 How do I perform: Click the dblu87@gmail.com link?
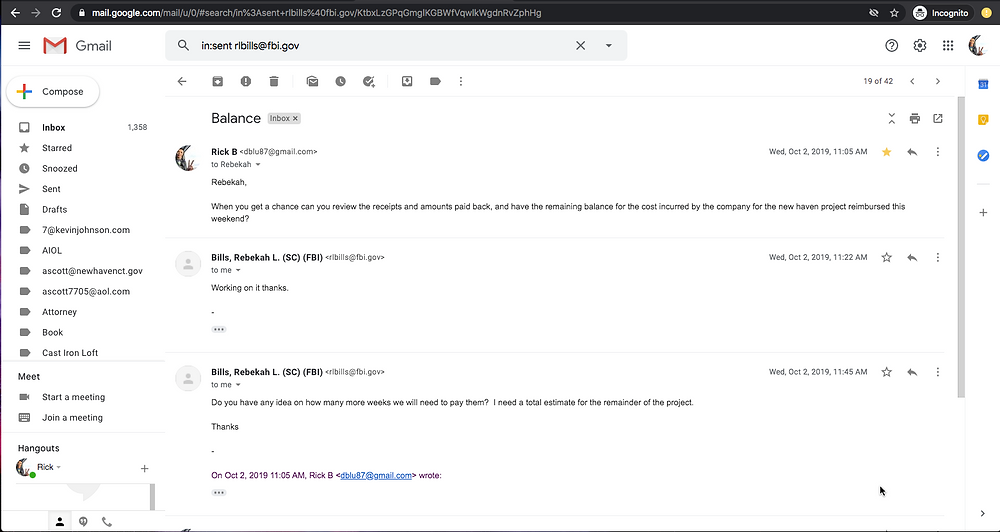pos(376,475)
